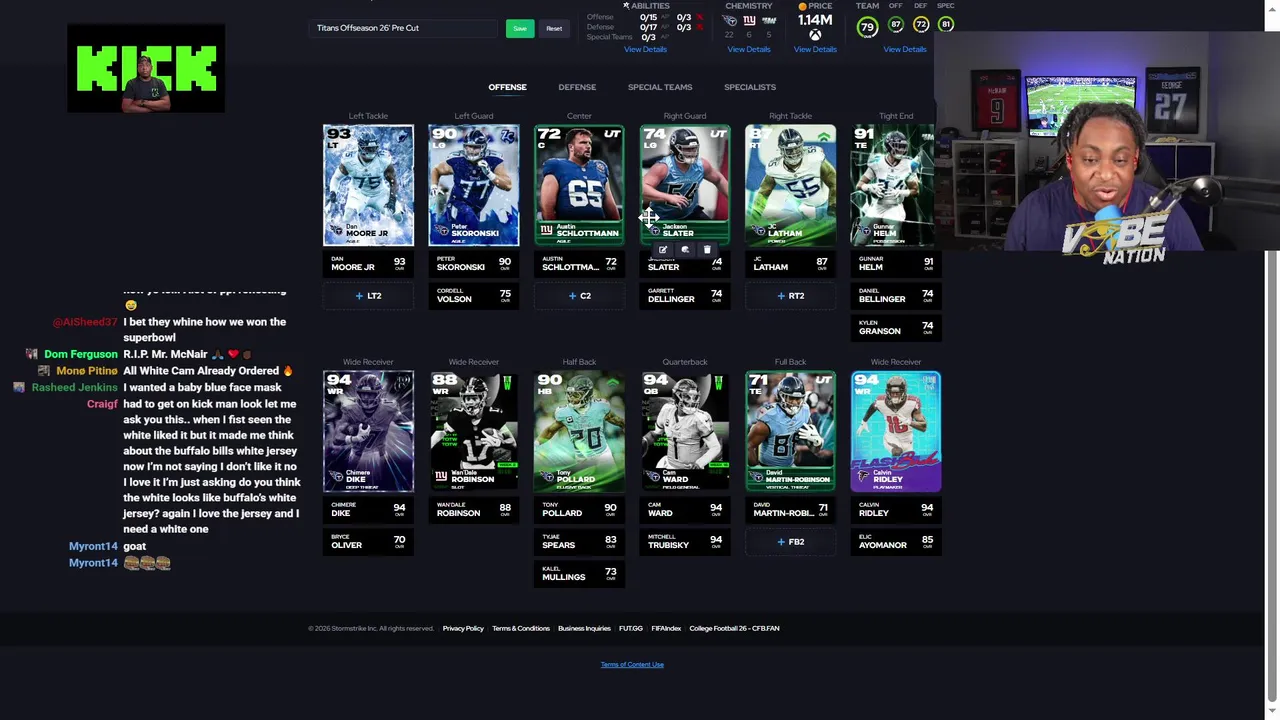1280x720 pixels.
Task: Click the 72 defense rating circle
Action: tap(921, 25)
